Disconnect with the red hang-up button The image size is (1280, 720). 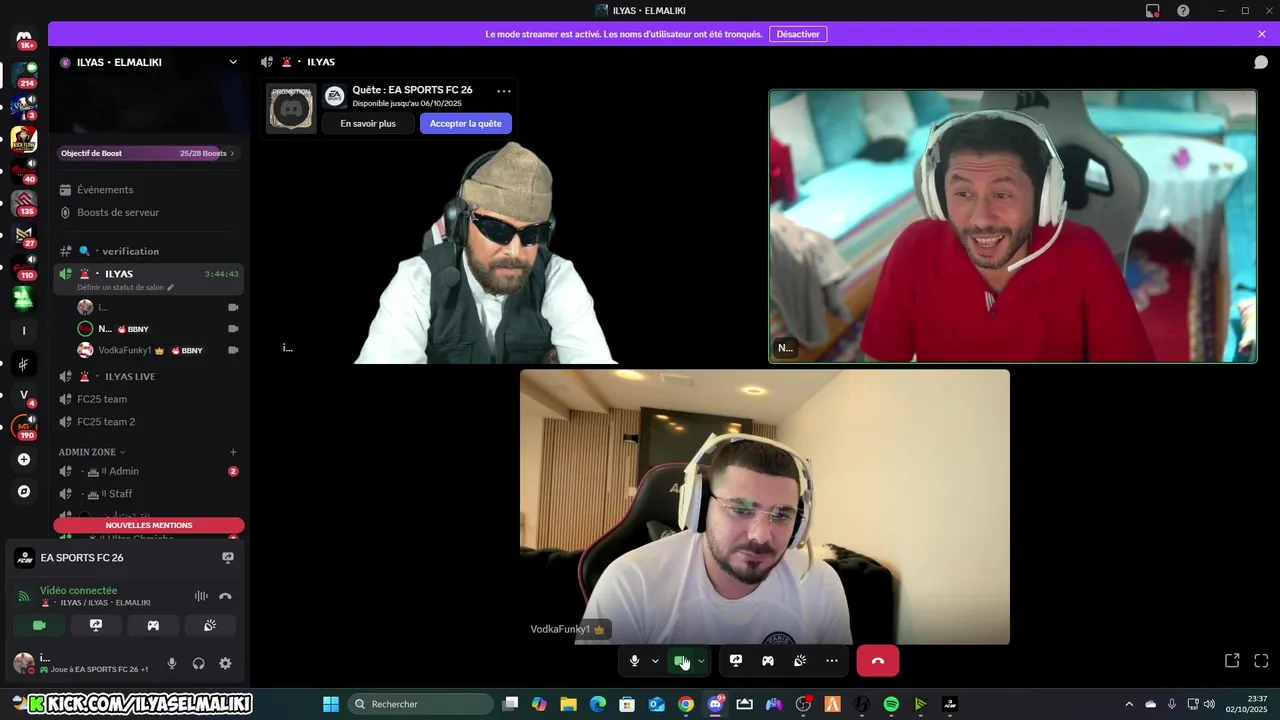pyautogui.click(x=878, y=661)
